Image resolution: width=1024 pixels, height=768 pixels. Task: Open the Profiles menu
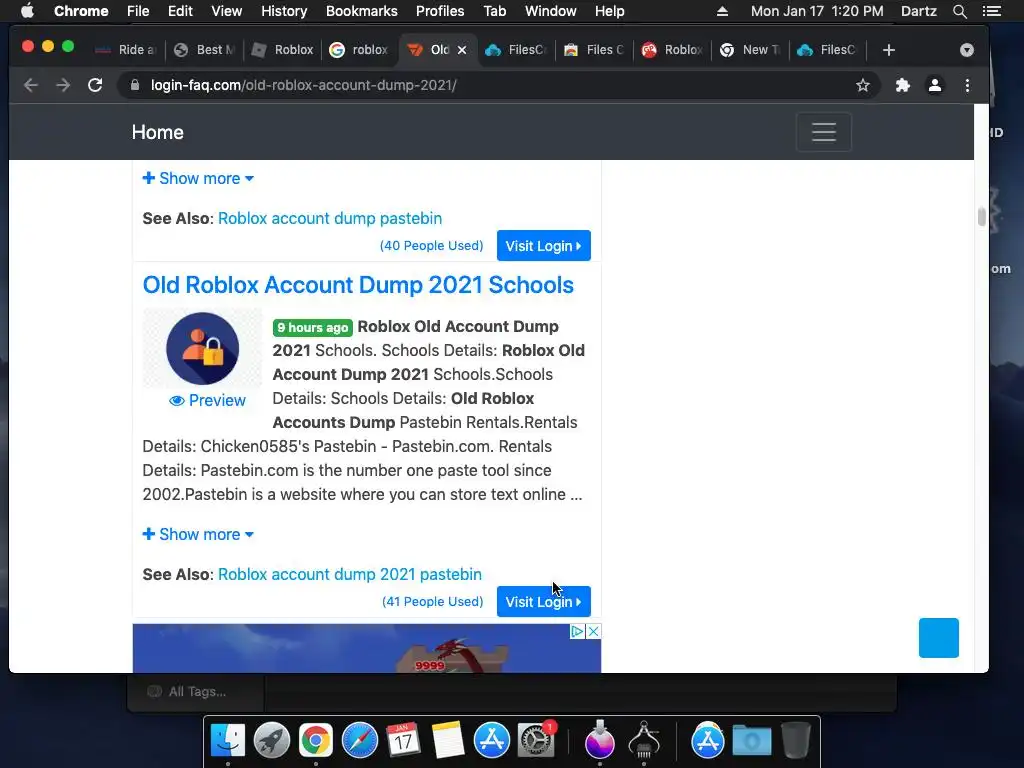coord(440,11)
